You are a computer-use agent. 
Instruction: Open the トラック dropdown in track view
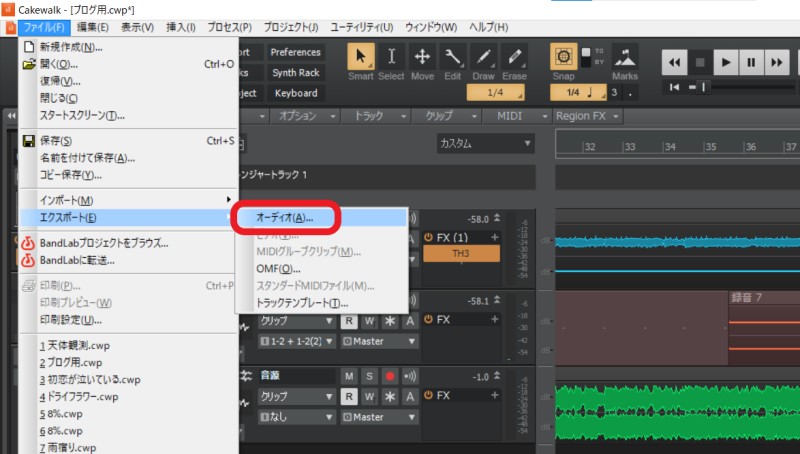374,116
